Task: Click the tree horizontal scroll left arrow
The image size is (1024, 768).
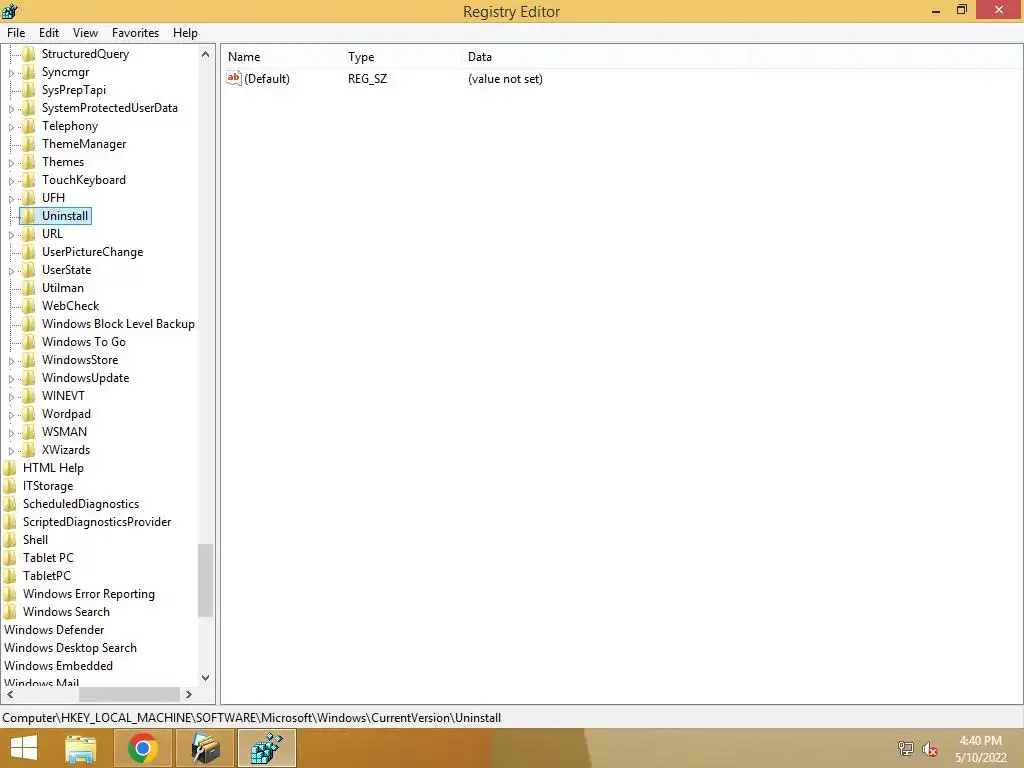Action: point(10,694)
